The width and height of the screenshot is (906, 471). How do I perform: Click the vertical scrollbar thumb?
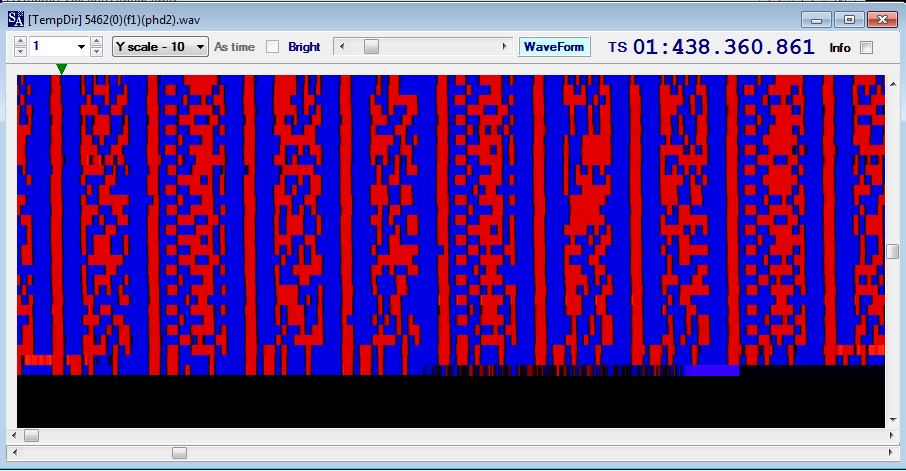coord(892,251)
